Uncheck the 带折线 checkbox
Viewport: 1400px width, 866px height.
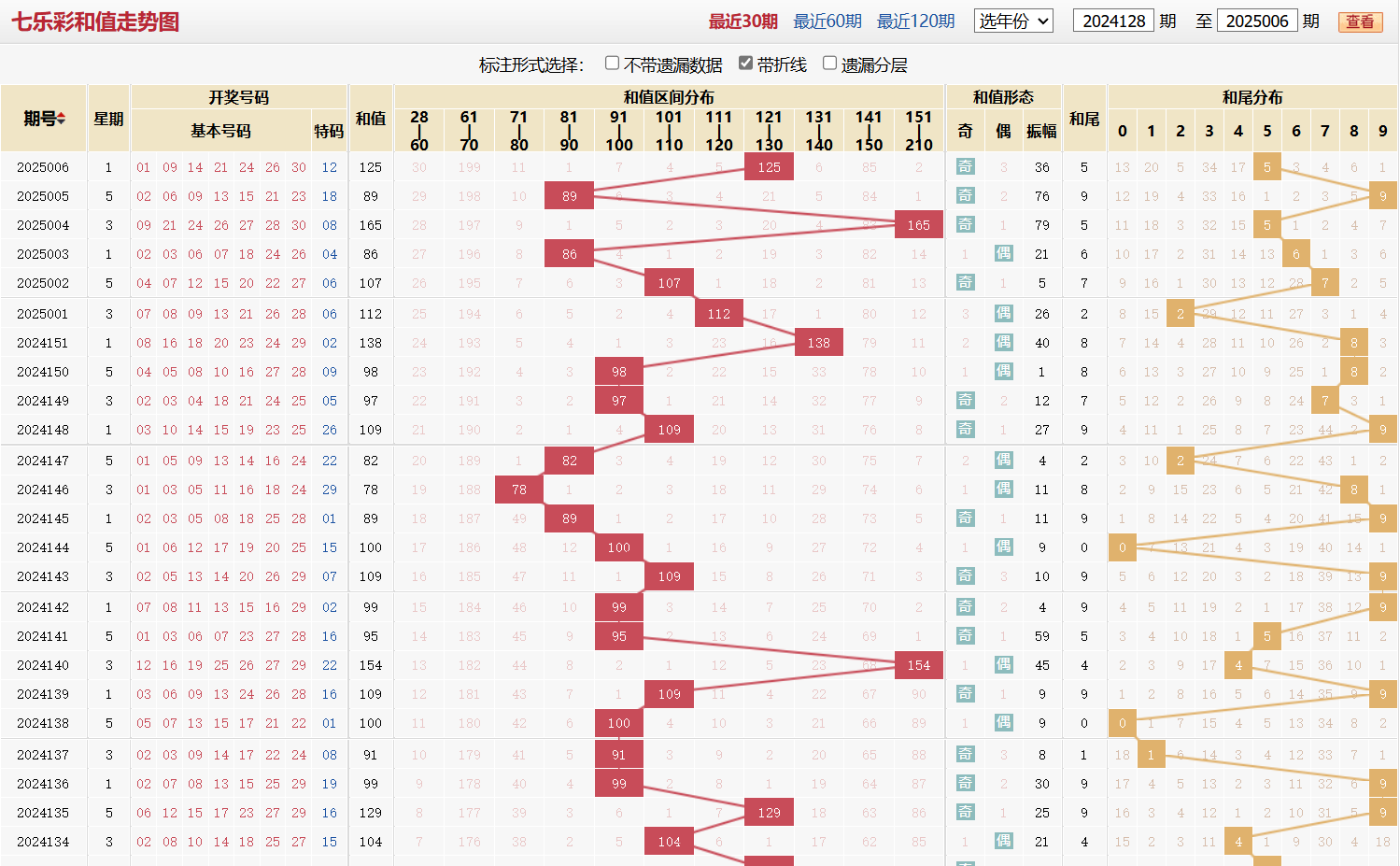click(x=745, y=64)
